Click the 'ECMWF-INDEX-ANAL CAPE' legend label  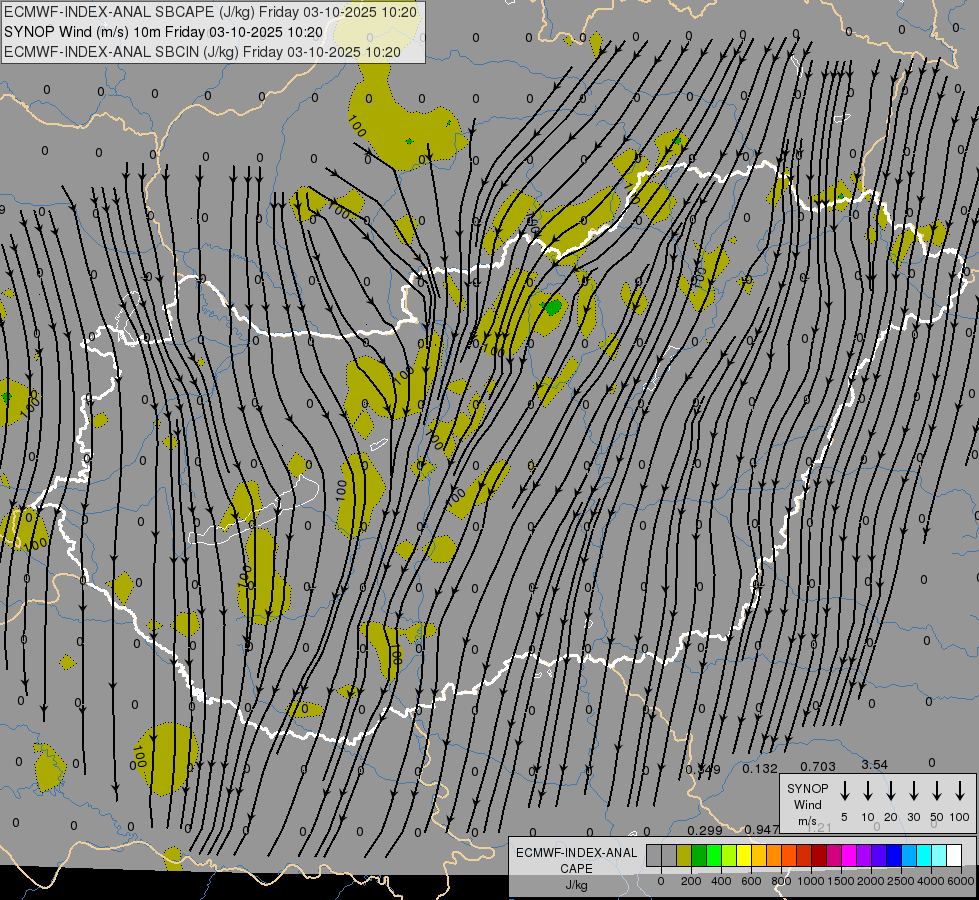pyautogui.click(x=576, y=860)
